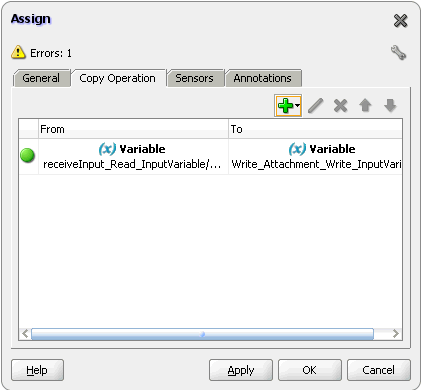
Task: Switch to the General tab
Action: click(41, 78)
